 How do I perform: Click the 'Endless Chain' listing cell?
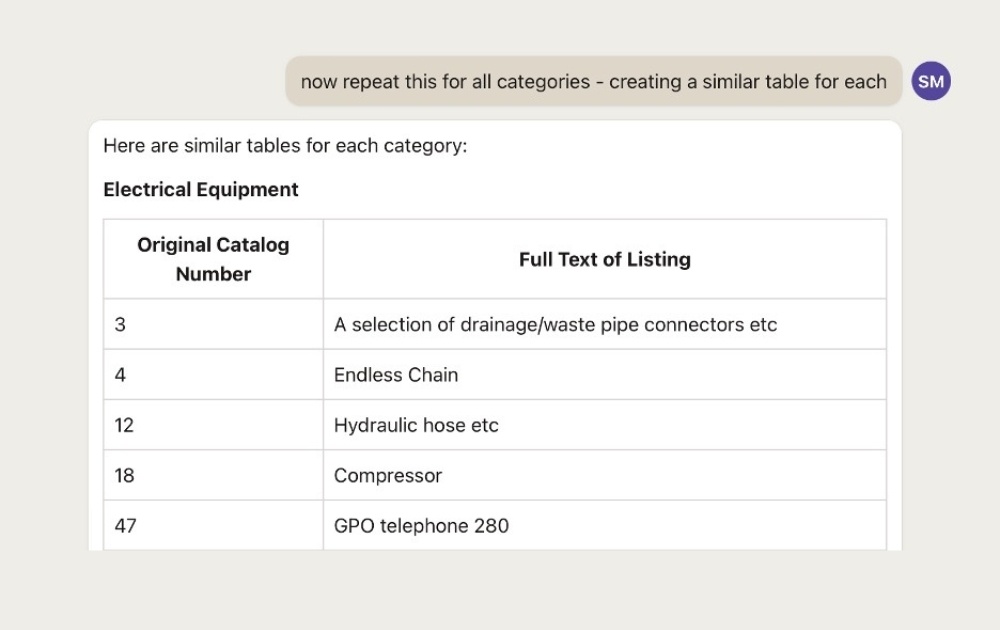[x=605, y=374]
